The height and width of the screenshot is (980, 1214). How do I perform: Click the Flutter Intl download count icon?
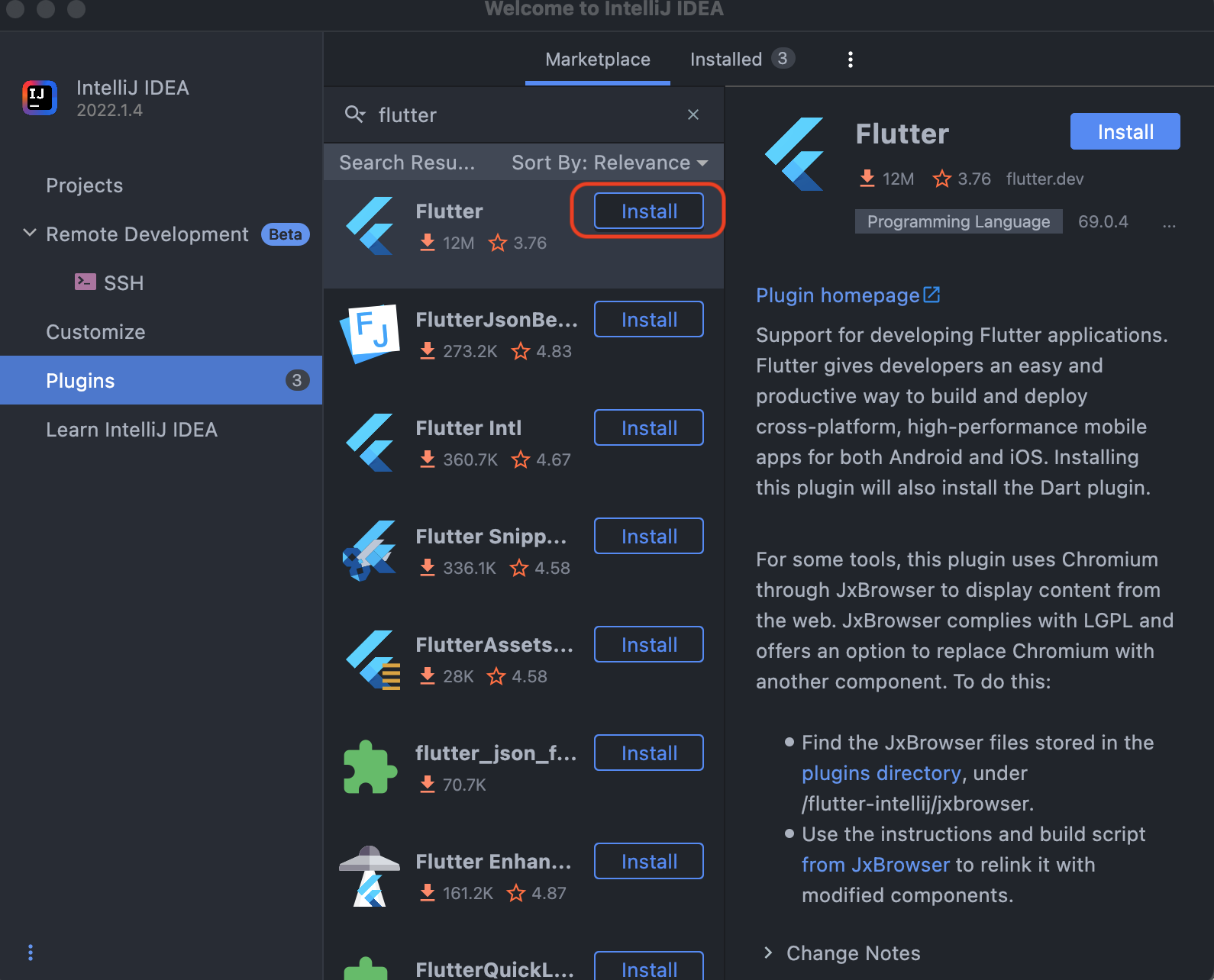(x=428, y=459)
